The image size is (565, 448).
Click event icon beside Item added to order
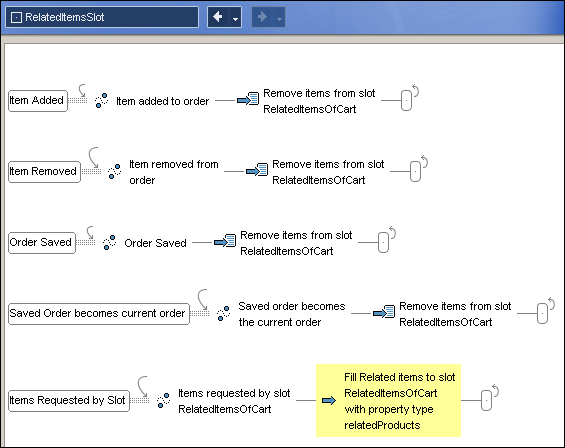[102, 100]
